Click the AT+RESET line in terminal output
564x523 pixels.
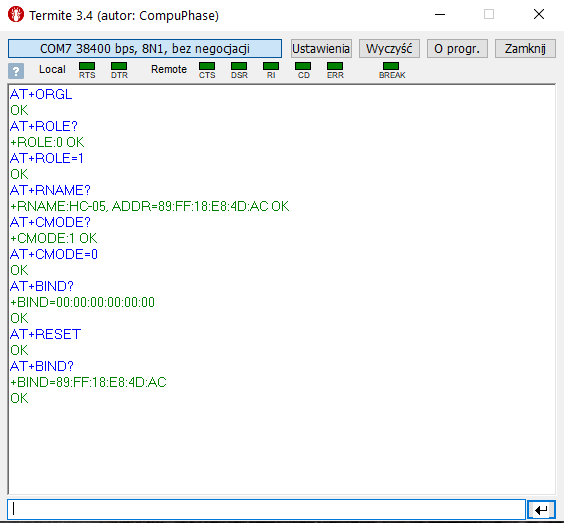tap(45, 334)
